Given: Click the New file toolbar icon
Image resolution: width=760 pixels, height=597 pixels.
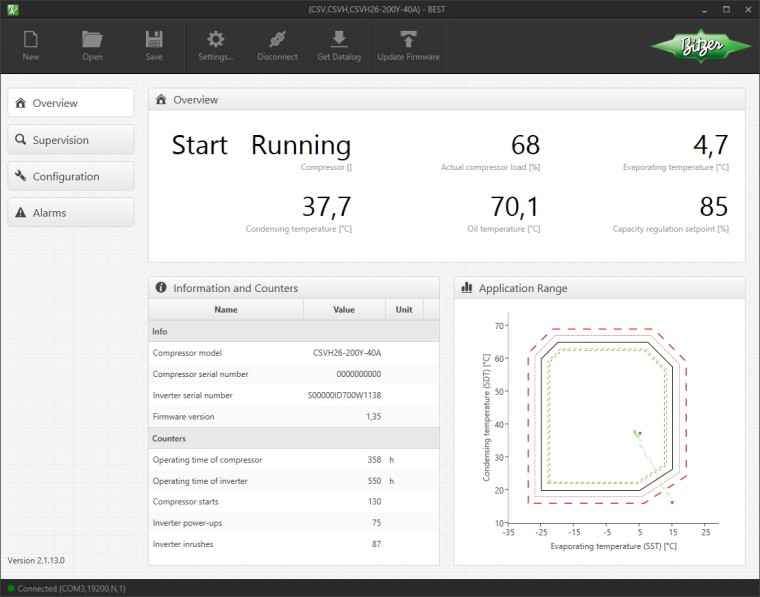Looking at the screenshot, I should (x=31, y=45).
